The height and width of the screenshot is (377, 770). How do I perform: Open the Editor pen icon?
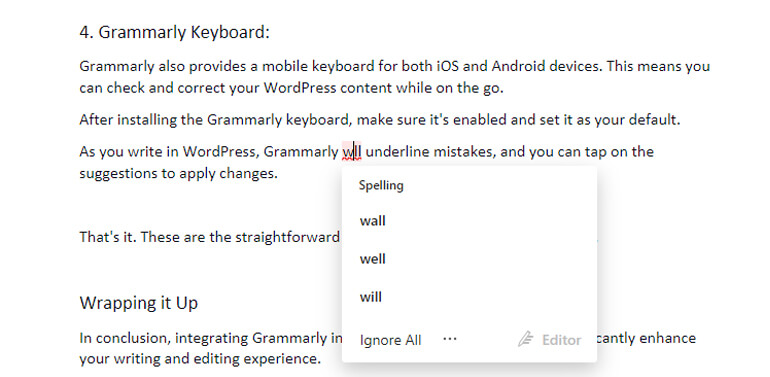(525, 339)
